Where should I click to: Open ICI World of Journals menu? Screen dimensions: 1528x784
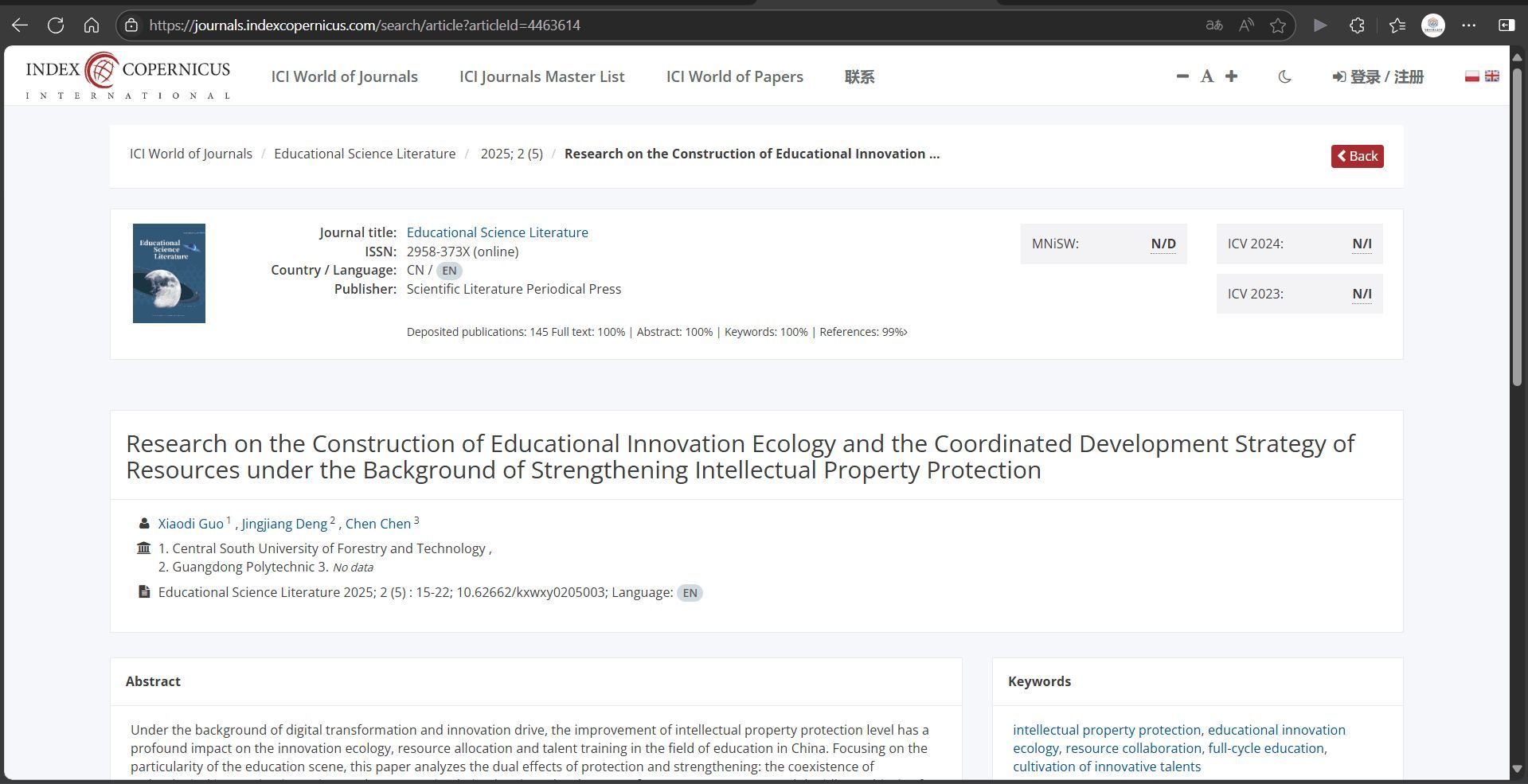(x=344, y=76)
